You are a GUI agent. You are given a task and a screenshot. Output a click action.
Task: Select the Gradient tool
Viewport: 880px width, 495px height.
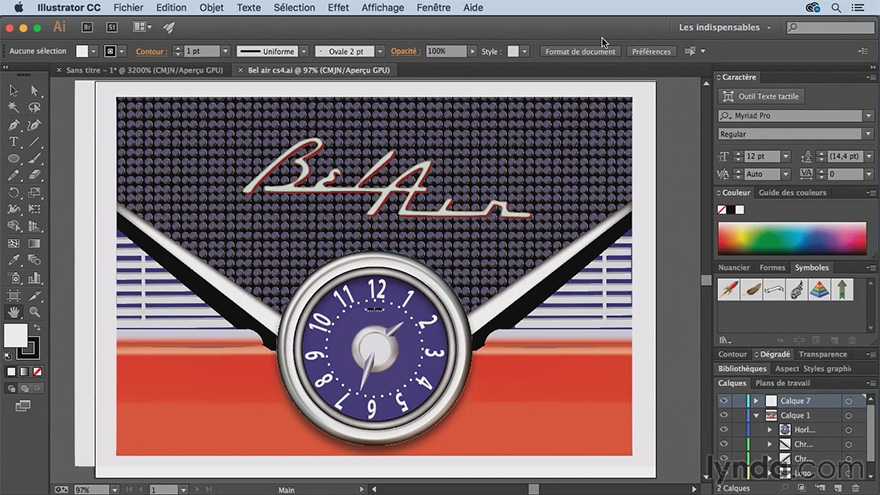tap(34, 244)
